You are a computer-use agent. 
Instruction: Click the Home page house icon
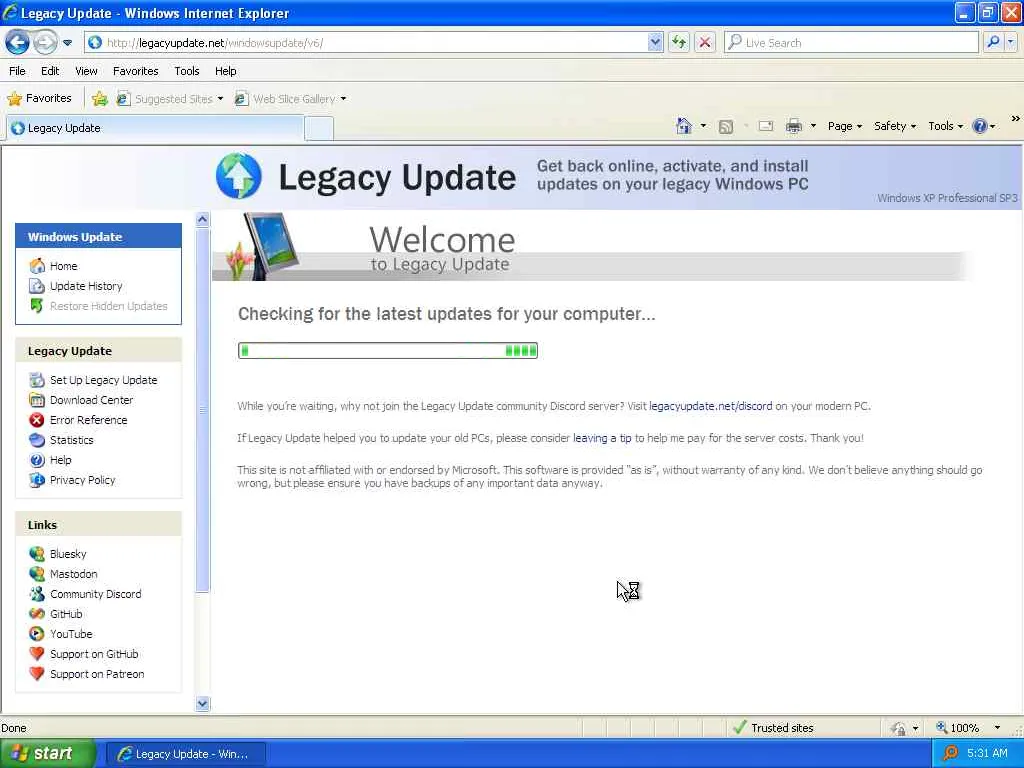point(684,126)
